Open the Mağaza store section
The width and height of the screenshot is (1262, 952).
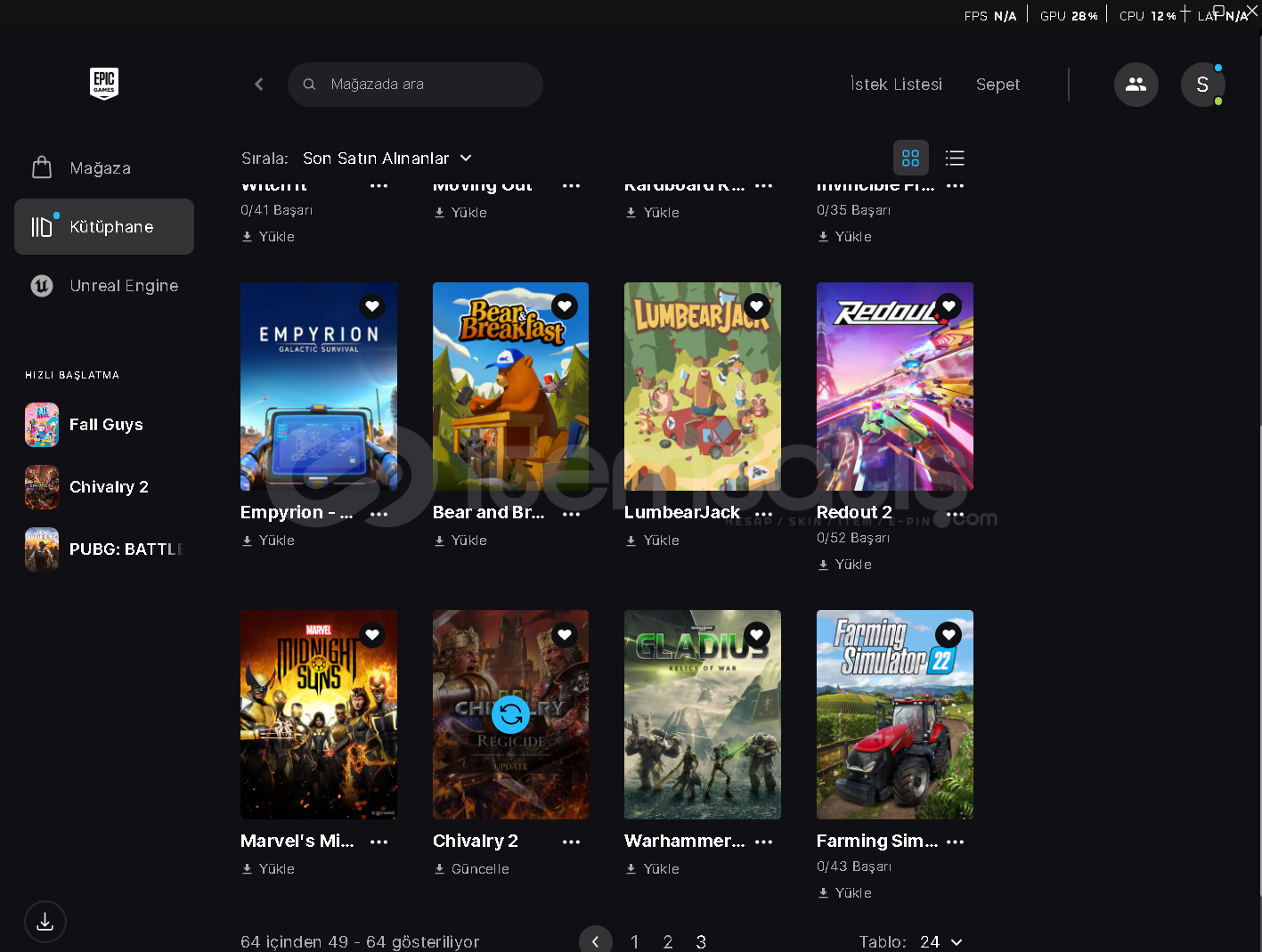104,168
